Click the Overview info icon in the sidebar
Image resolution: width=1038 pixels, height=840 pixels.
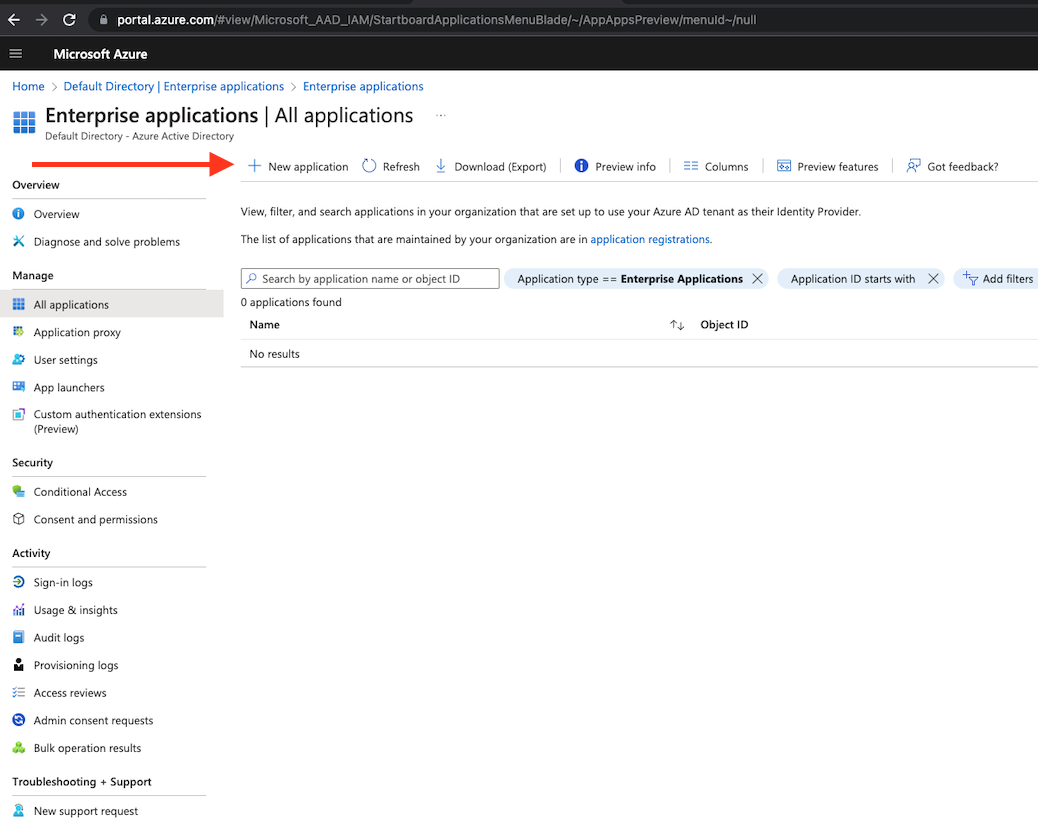point(19,214)
